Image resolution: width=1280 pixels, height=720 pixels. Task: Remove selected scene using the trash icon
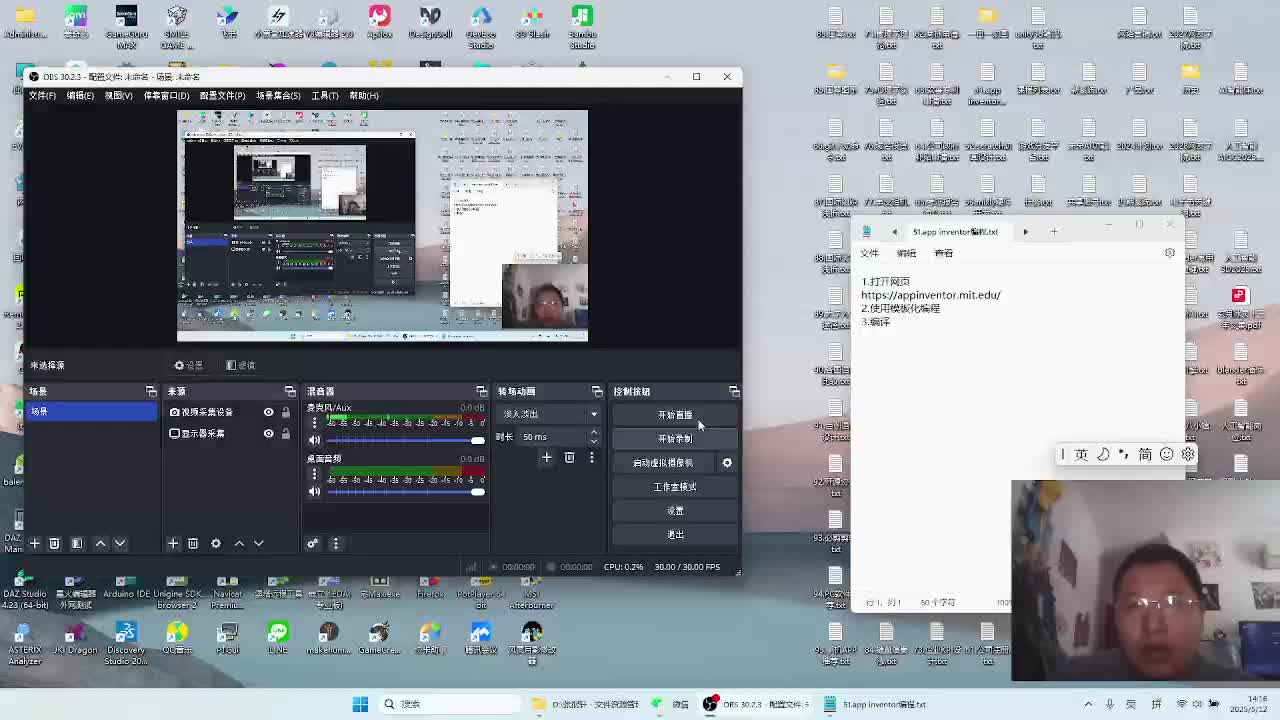[x=55, y=543]
